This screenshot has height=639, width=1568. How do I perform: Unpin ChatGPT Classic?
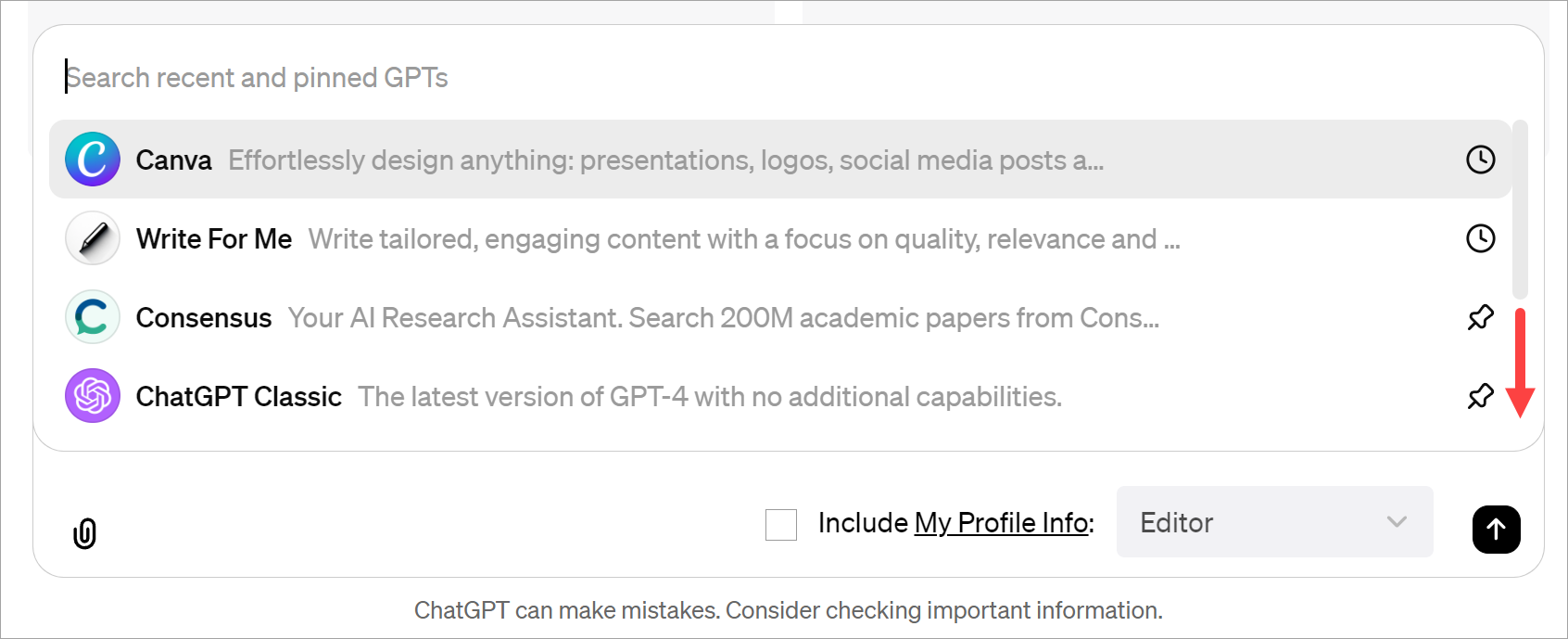pyautogui.click(x=1480, y=396)
